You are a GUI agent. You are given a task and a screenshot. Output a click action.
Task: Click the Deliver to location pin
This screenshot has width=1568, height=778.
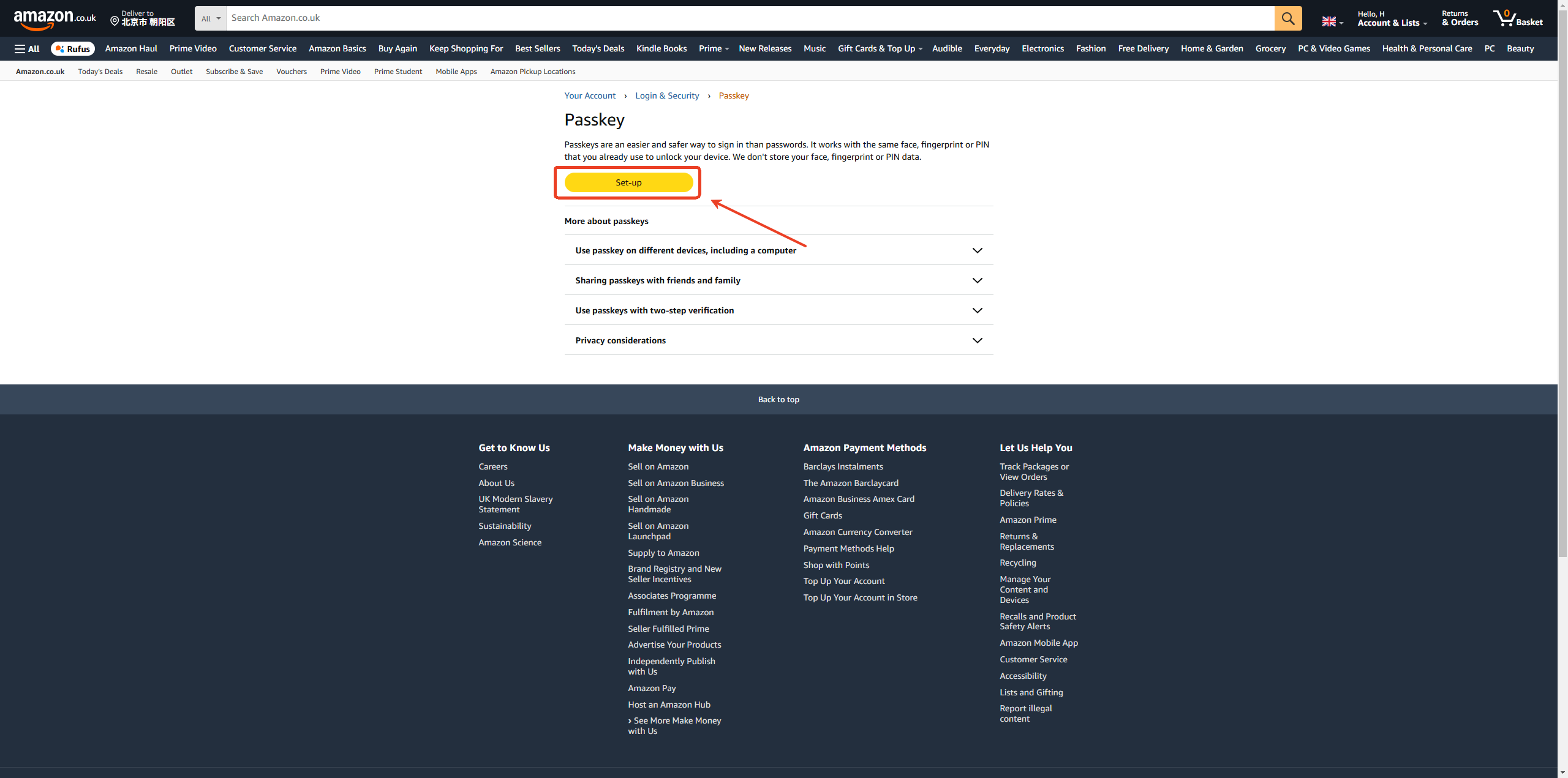pyautogui.click(x=142, y=18)
